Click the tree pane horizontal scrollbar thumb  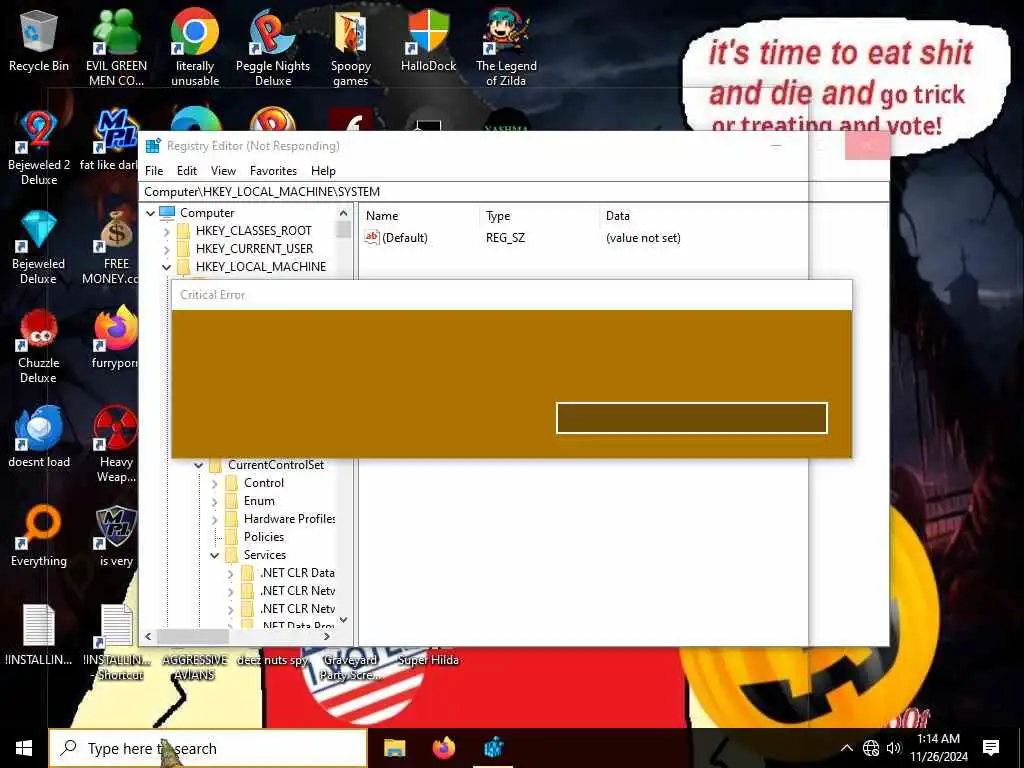[x=193, y=636]
